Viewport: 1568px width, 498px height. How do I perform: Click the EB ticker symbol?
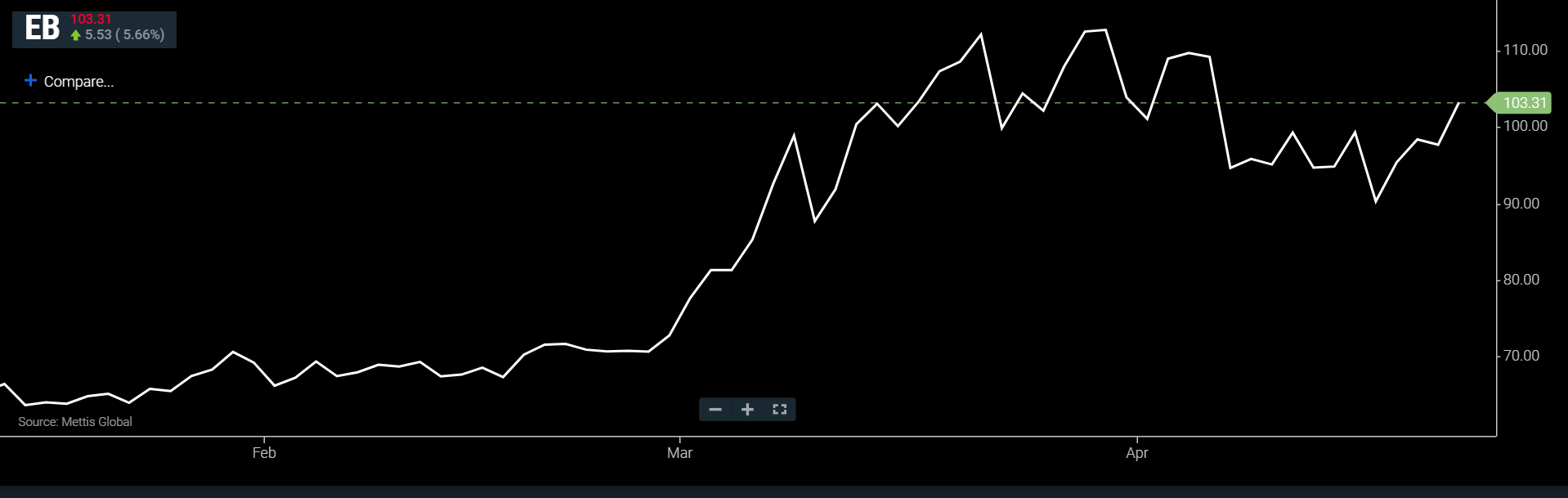[x=42, y=29]
